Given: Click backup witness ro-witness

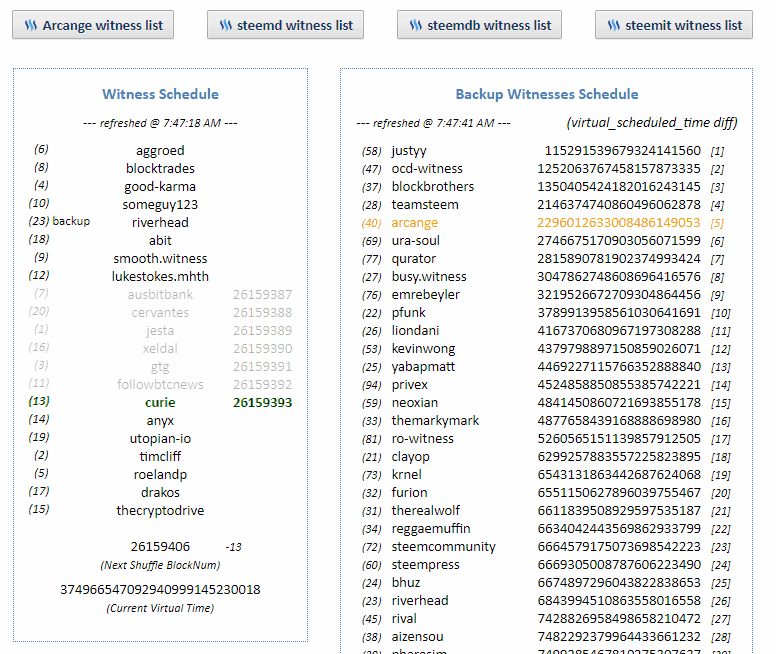Looking at the screenshot, I should (423, 439).
